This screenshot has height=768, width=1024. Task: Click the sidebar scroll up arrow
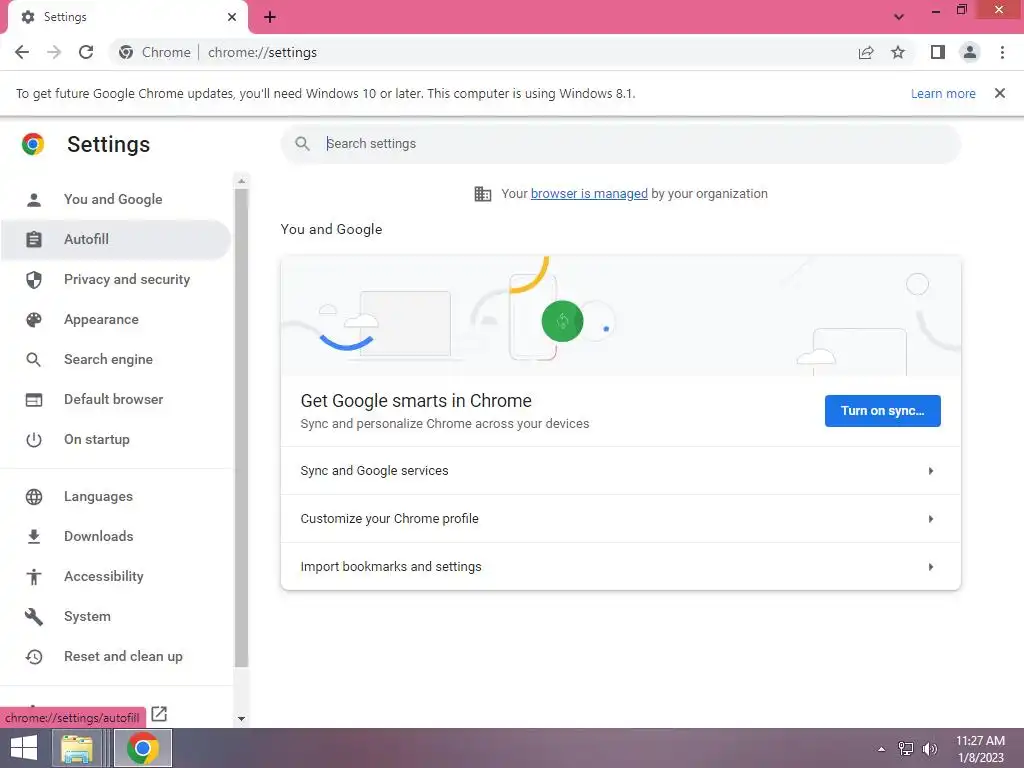pos(241,181)
